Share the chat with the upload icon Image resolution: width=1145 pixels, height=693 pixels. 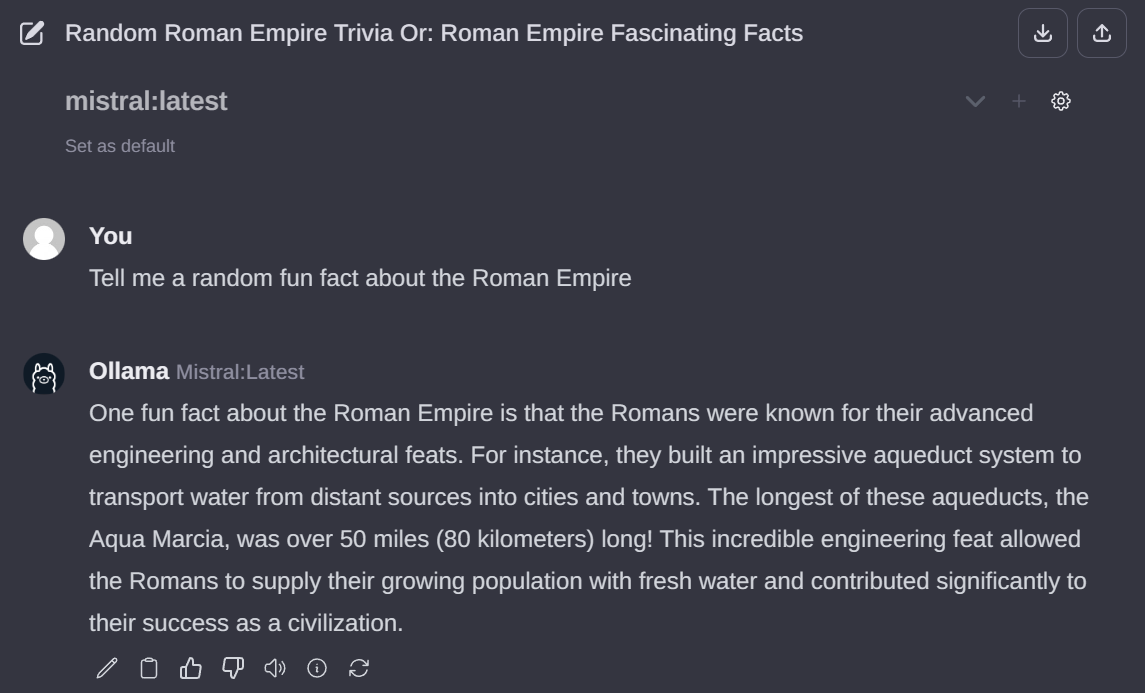coord(1102,33)
